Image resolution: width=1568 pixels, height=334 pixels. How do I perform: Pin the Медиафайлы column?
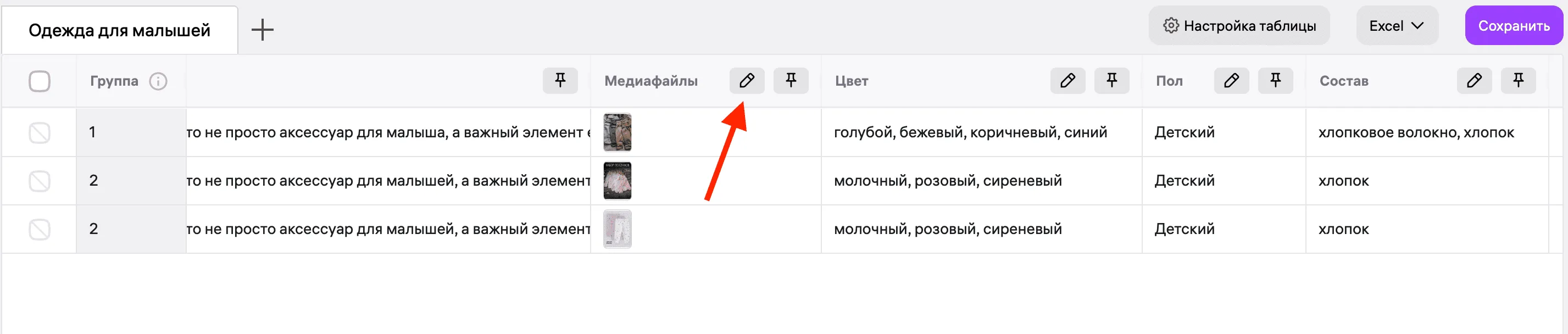(791, 80)
